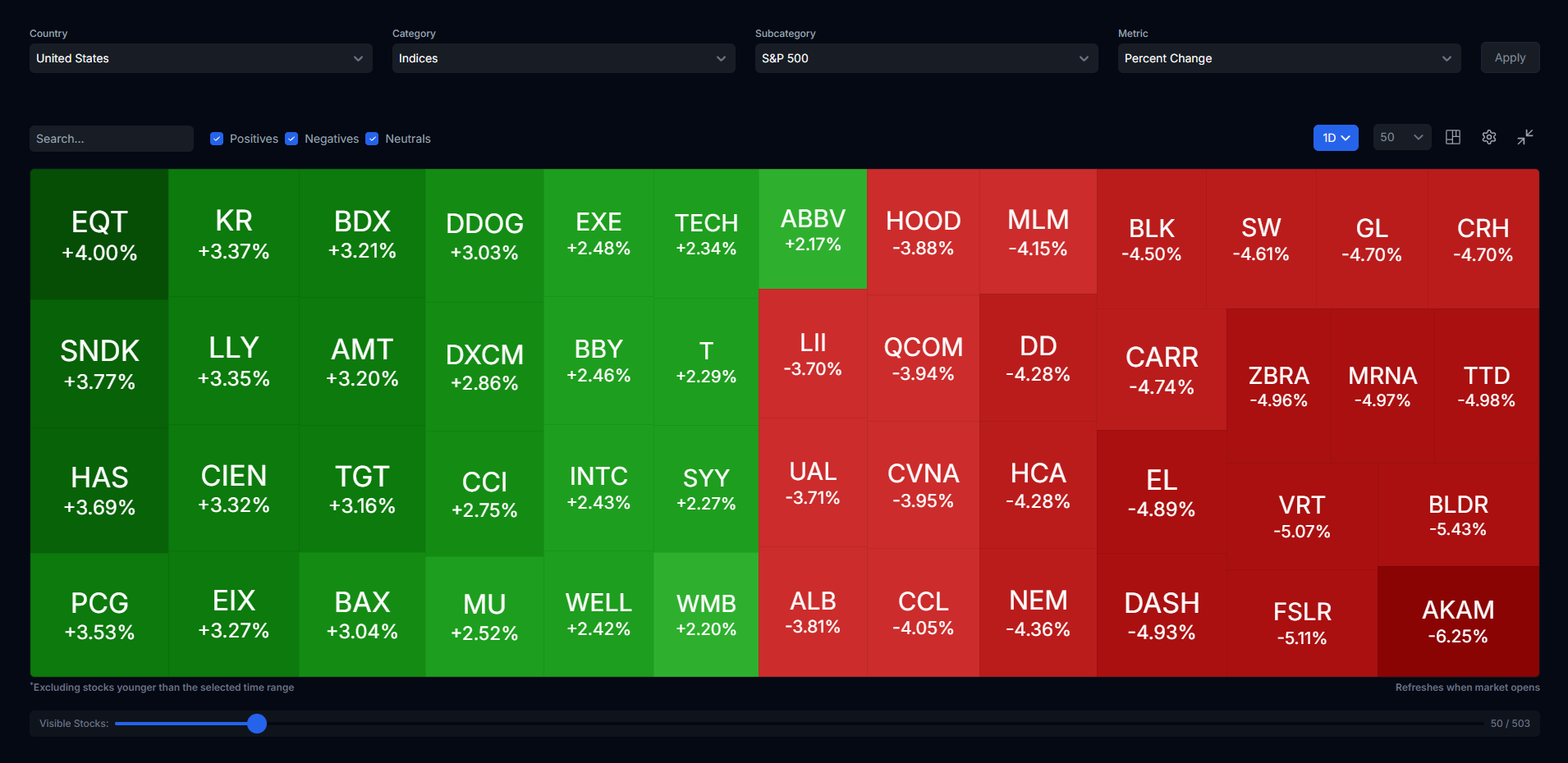Click the CRH -4.70% tile
The image size is (1568, 763).
(1483, 239)
